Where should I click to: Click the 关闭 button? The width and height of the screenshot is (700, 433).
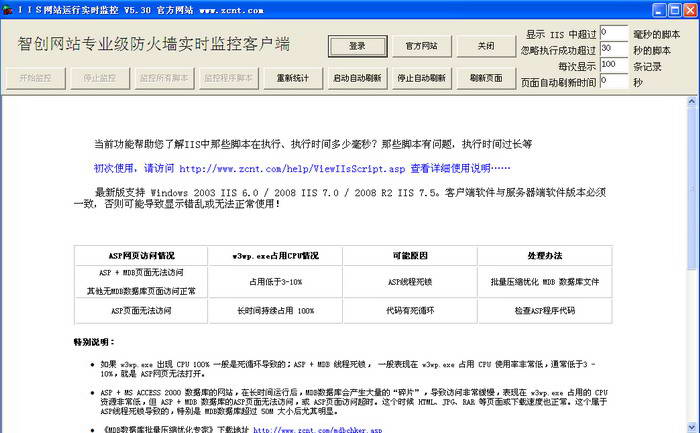click(x=485, y=46)
